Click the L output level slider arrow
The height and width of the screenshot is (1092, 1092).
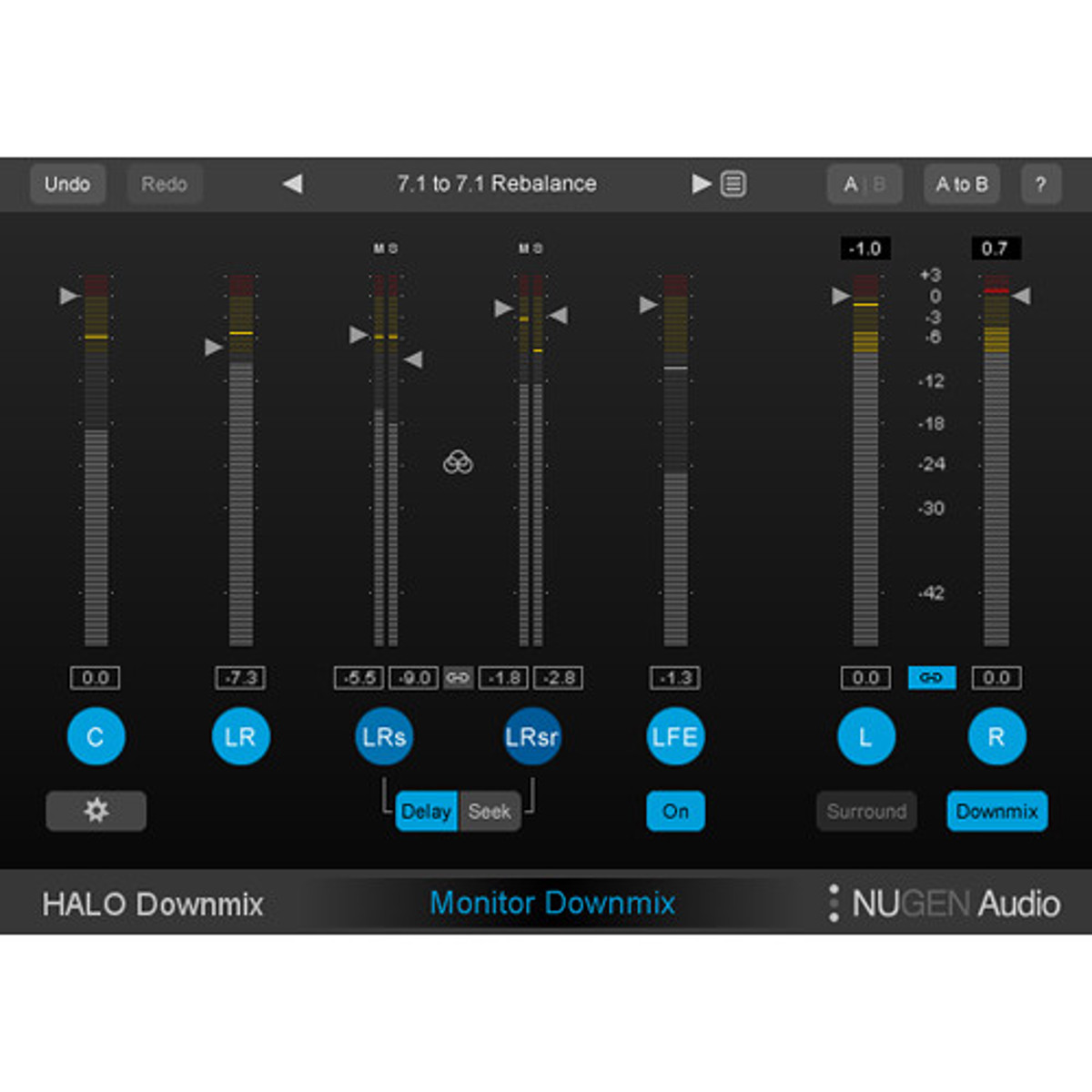(841, 296)
